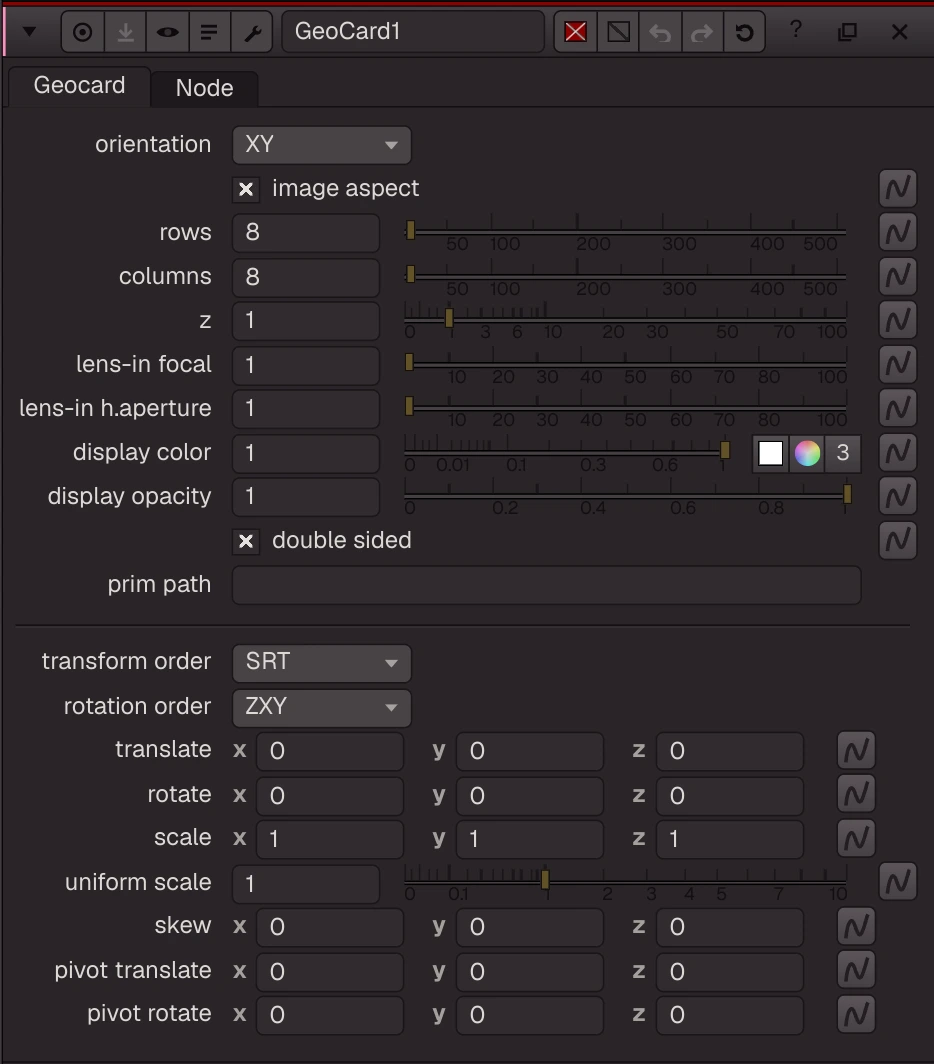Open animation menu for uniform scale
934x1064 pixels.
click(x=898, y=882)
